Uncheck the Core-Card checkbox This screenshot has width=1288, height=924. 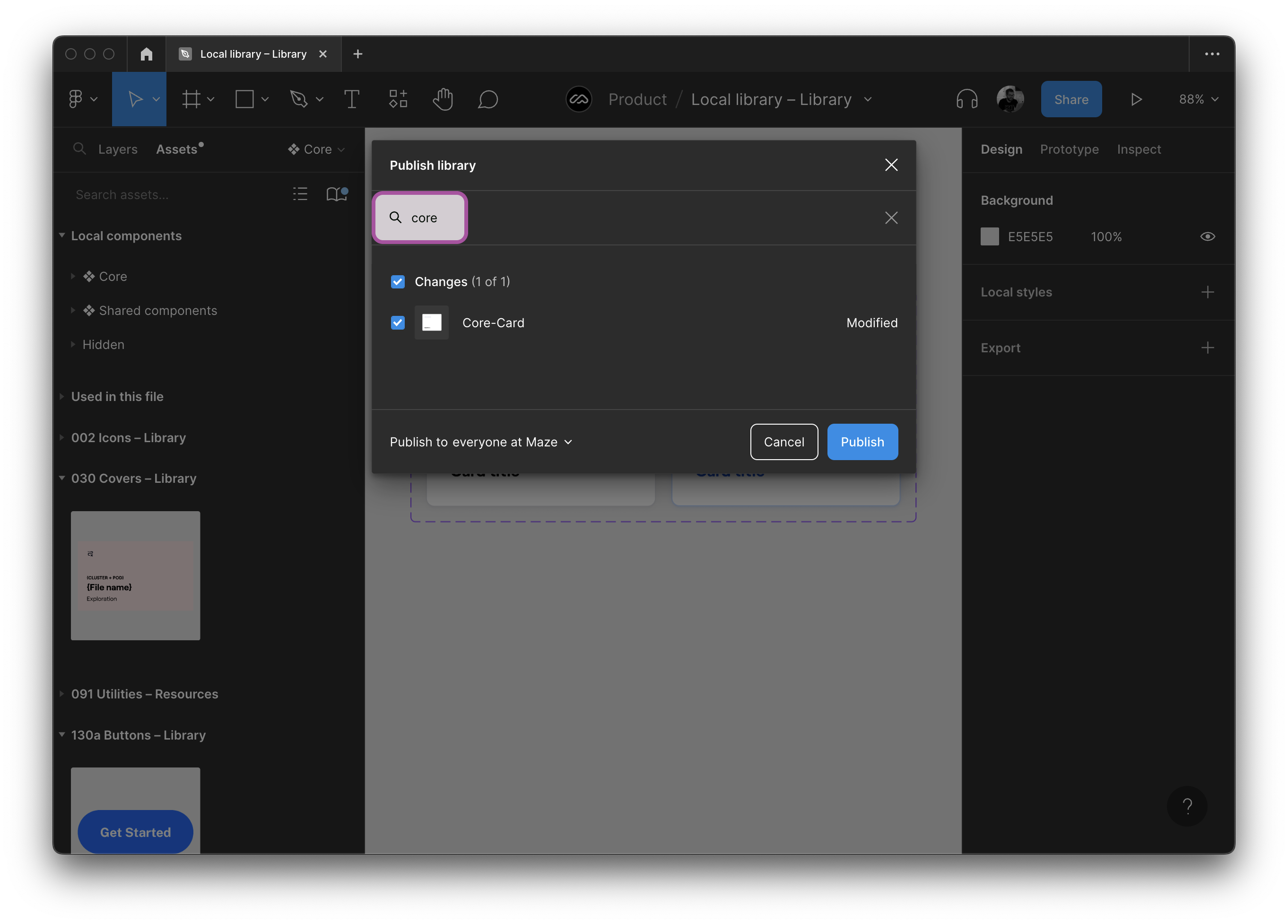398,323
